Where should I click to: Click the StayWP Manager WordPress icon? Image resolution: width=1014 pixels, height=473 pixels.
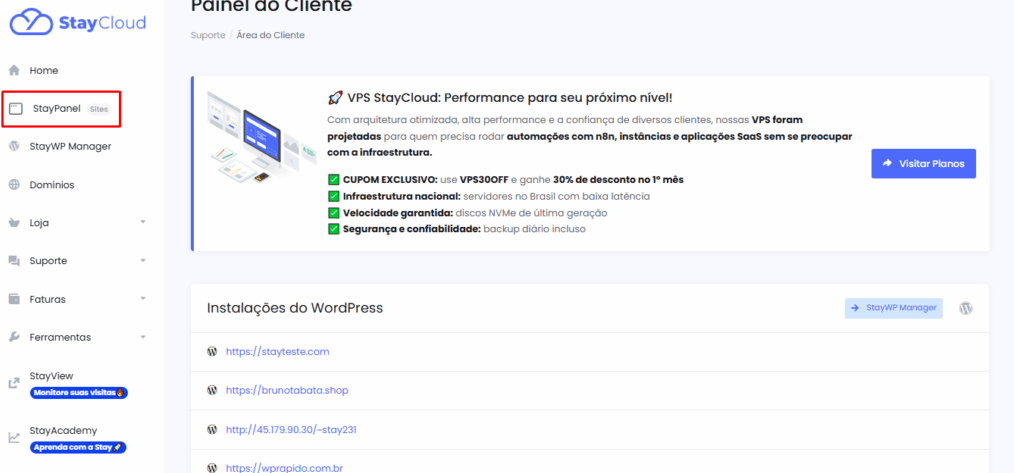[x=14, y=146]
